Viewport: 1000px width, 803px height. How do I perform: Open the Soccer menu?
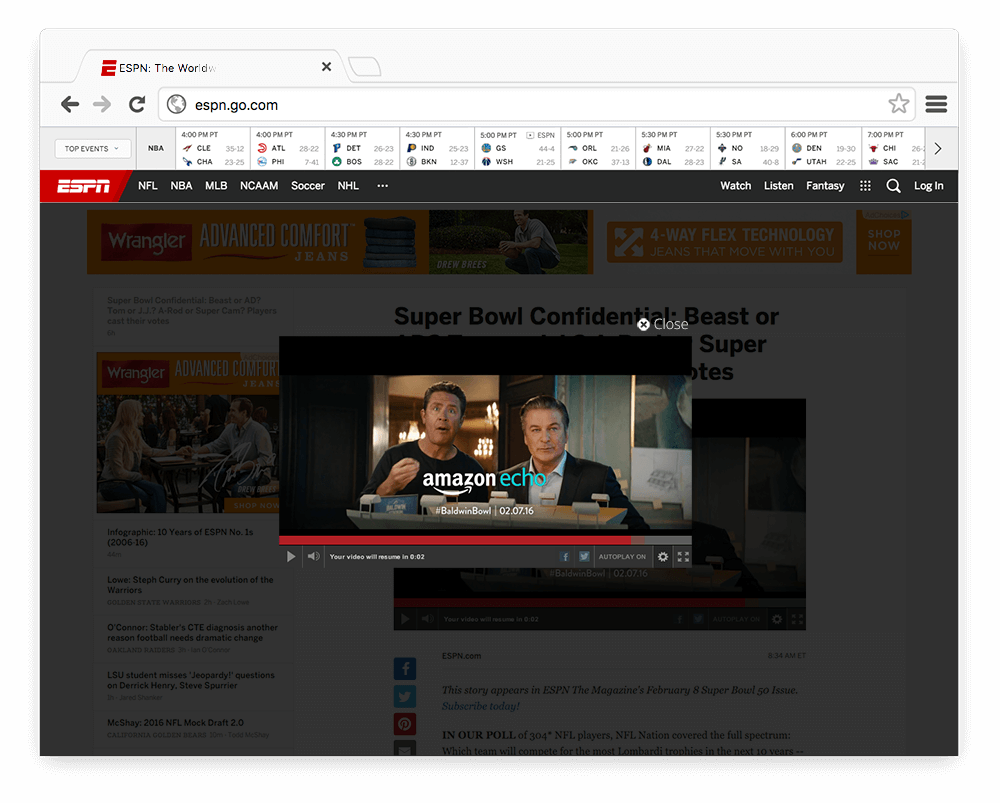(307, 186)
